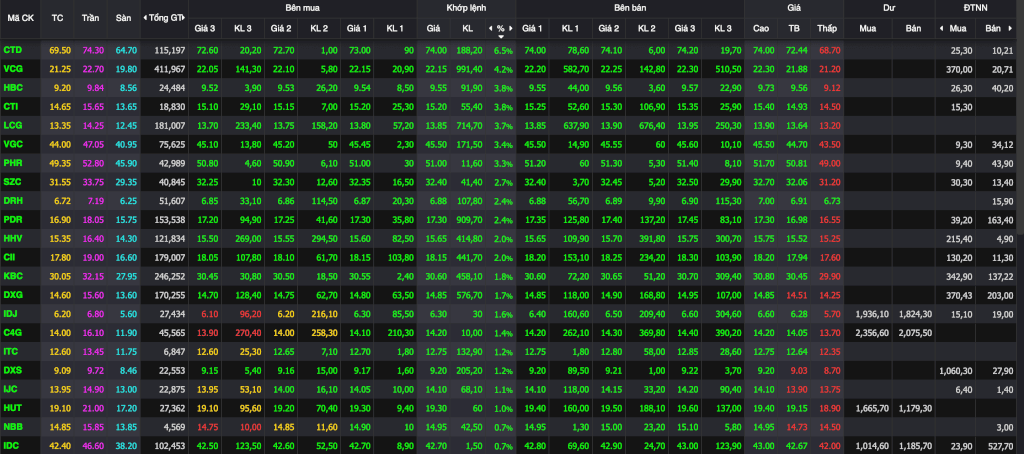Open stock symbol IDC
The width and height of the screenshot is (1024, 454).
pos(11,446)
